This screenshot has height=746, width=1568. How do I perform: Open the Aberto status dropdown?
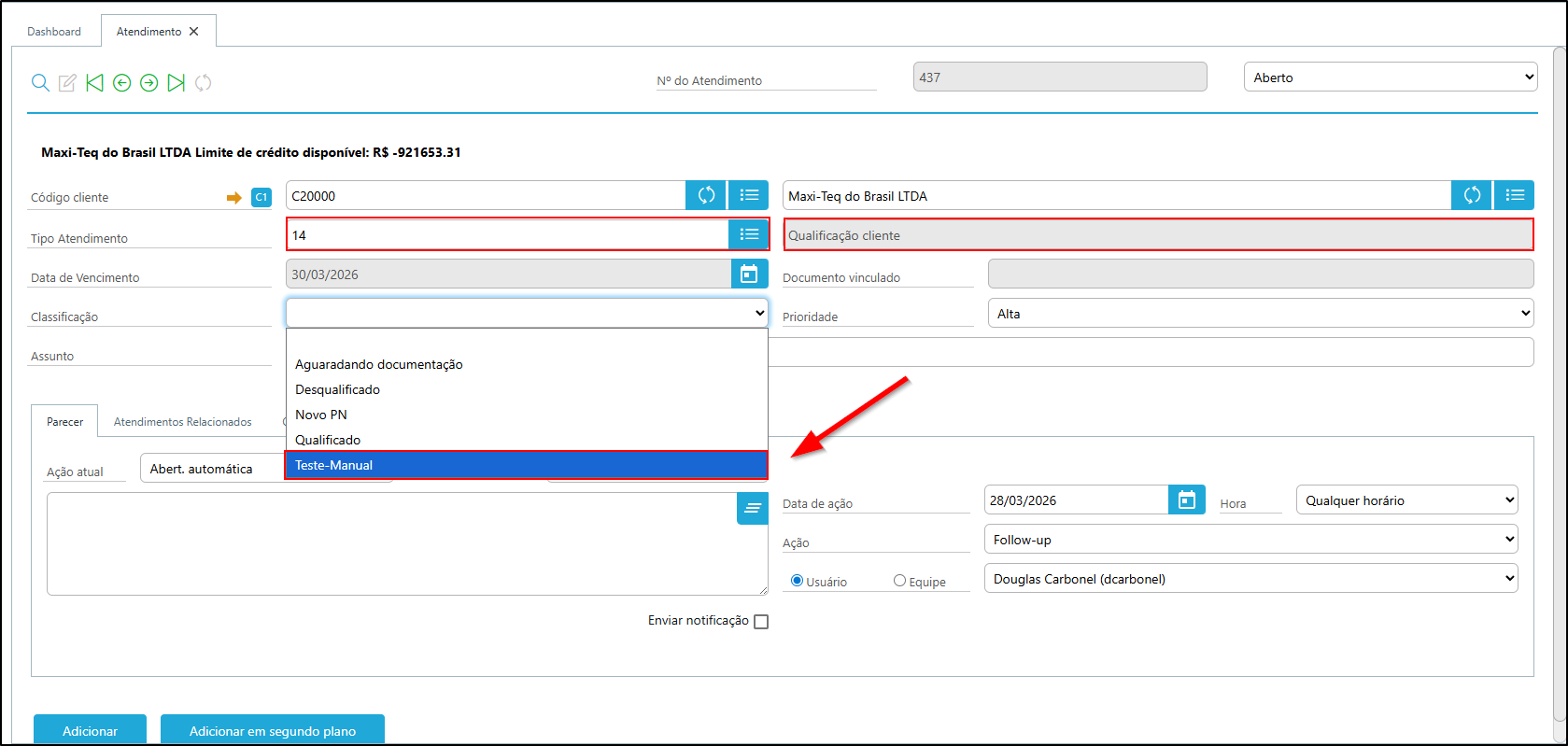(x=1390, y=77)
